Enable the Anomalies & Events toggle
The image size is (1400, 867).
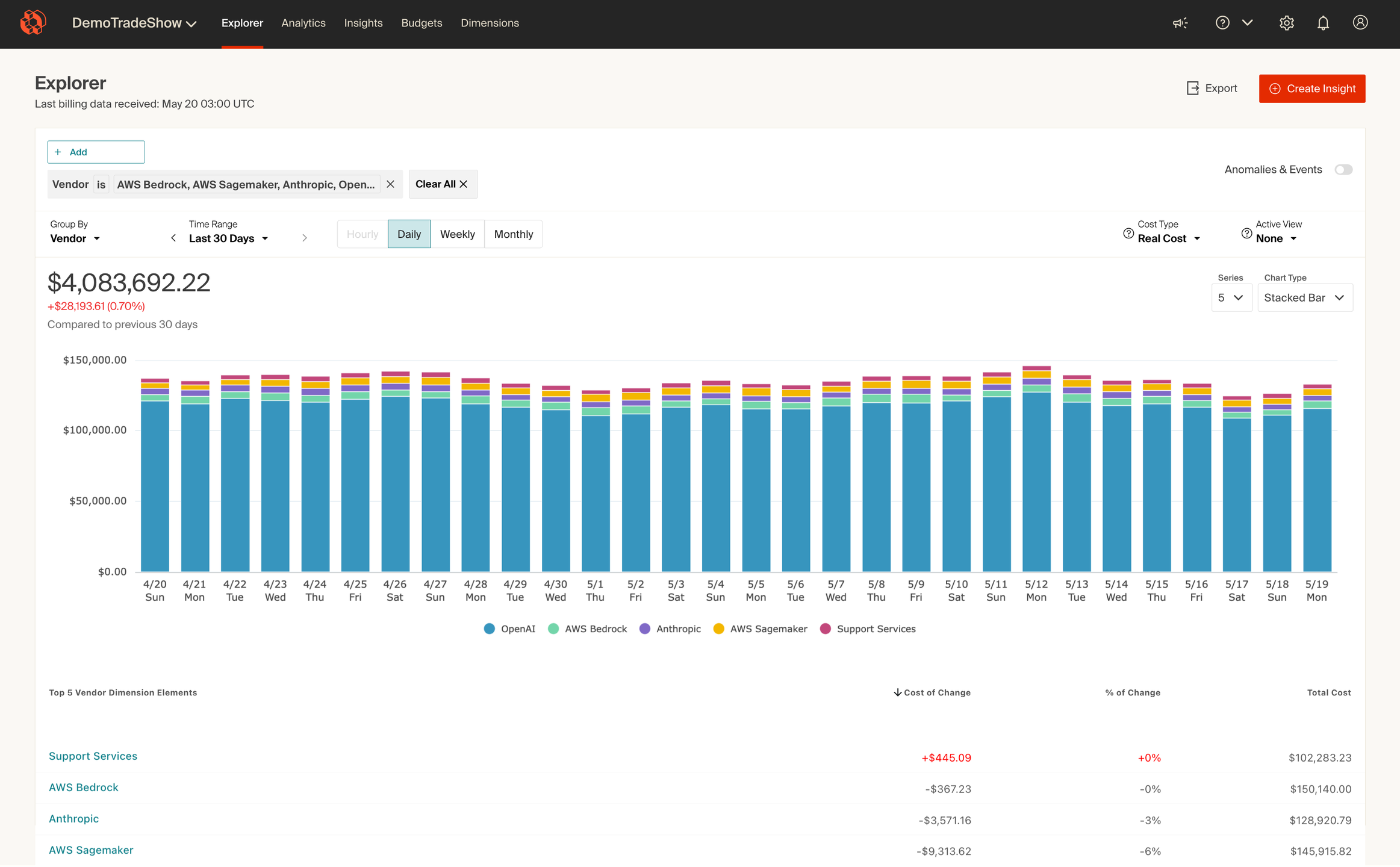point(1343,170)
